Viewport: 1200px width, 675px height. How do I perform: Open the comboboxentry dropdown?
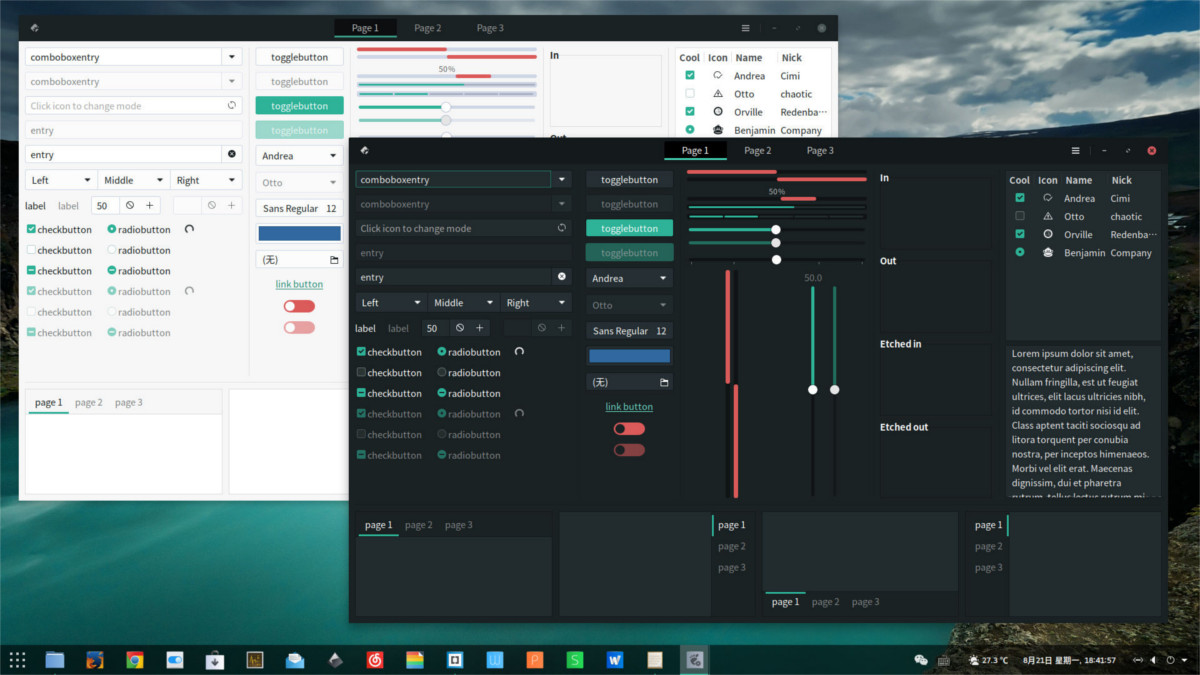click(x=561, y=179)
